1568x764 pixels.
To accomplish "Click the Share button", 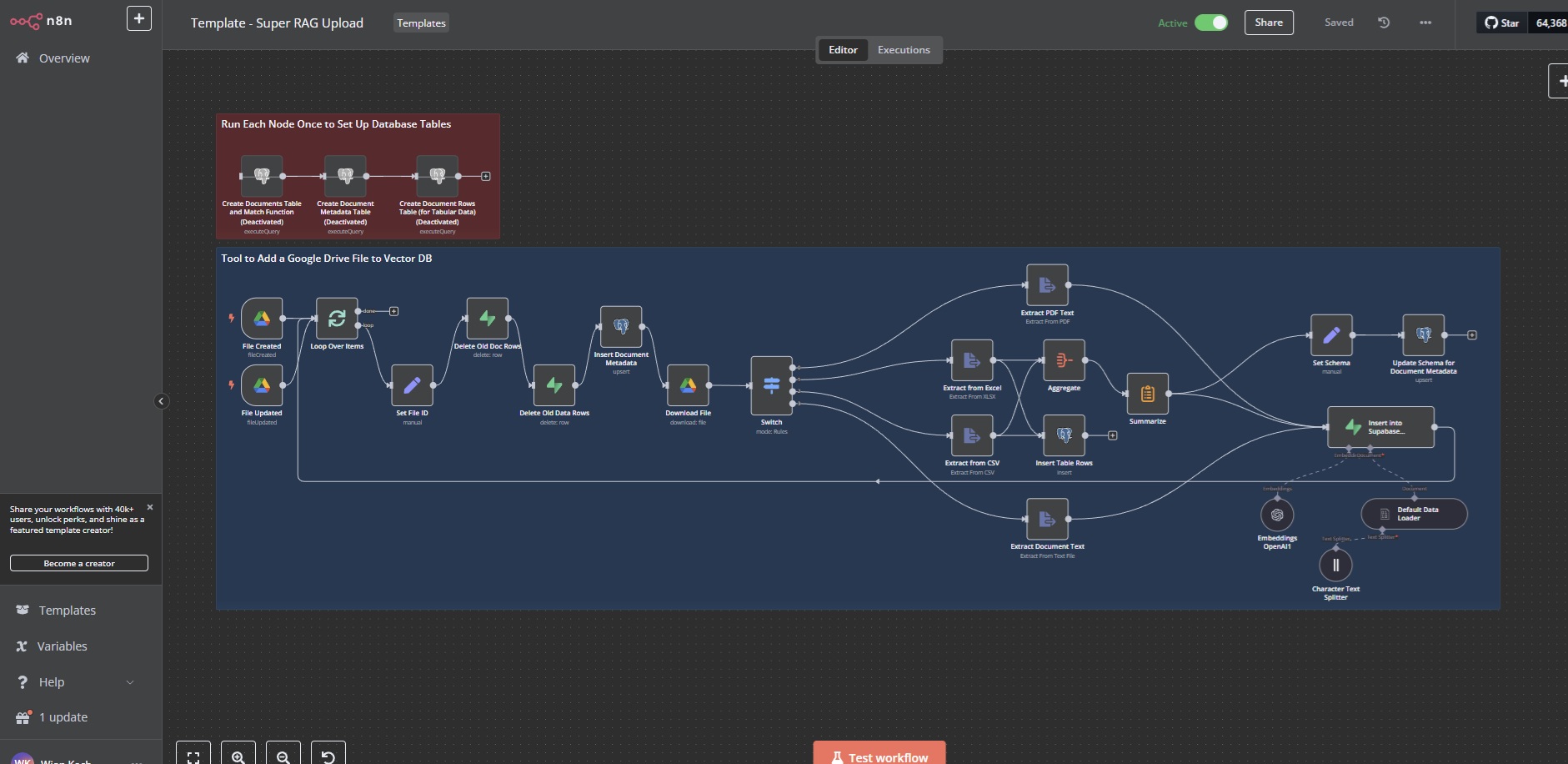I will click(1268, 22).
